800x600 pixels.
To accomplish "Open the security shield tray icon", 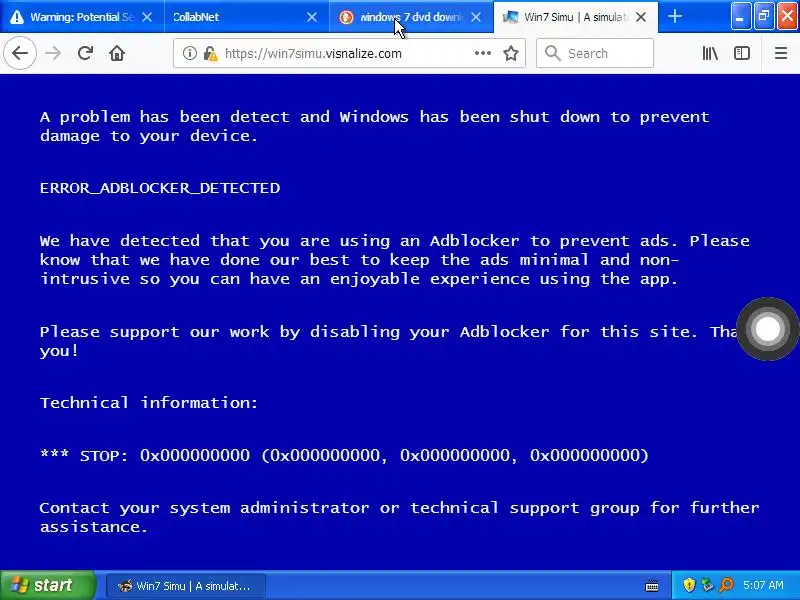I will [689, 585].
